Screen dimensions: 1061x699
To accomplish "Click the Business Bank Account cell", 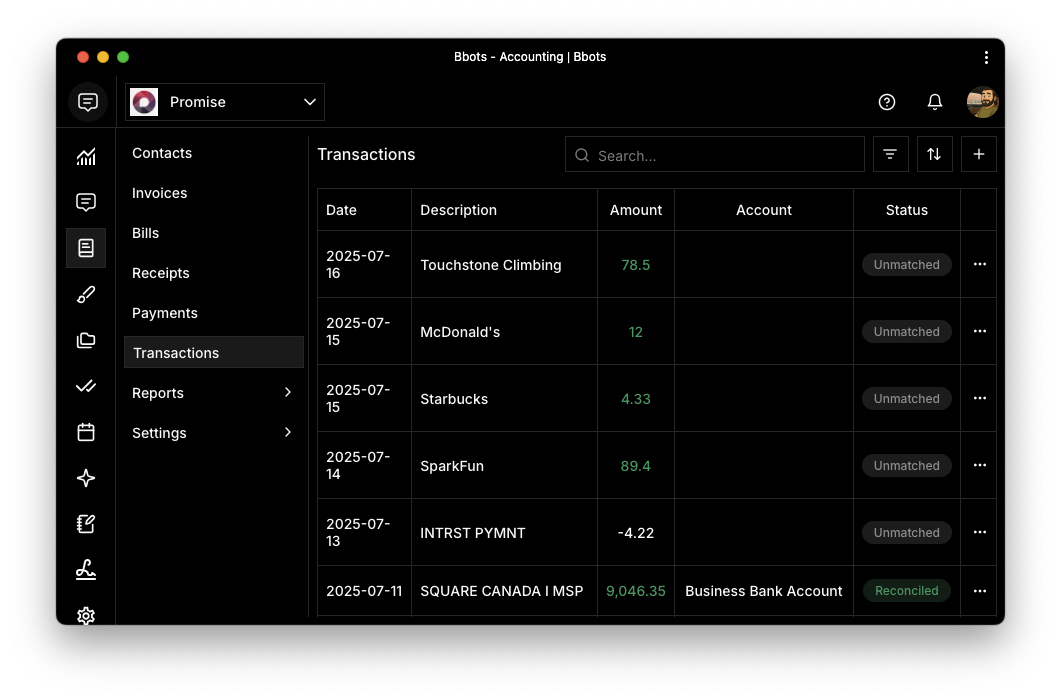I will [x=763, y=591].
